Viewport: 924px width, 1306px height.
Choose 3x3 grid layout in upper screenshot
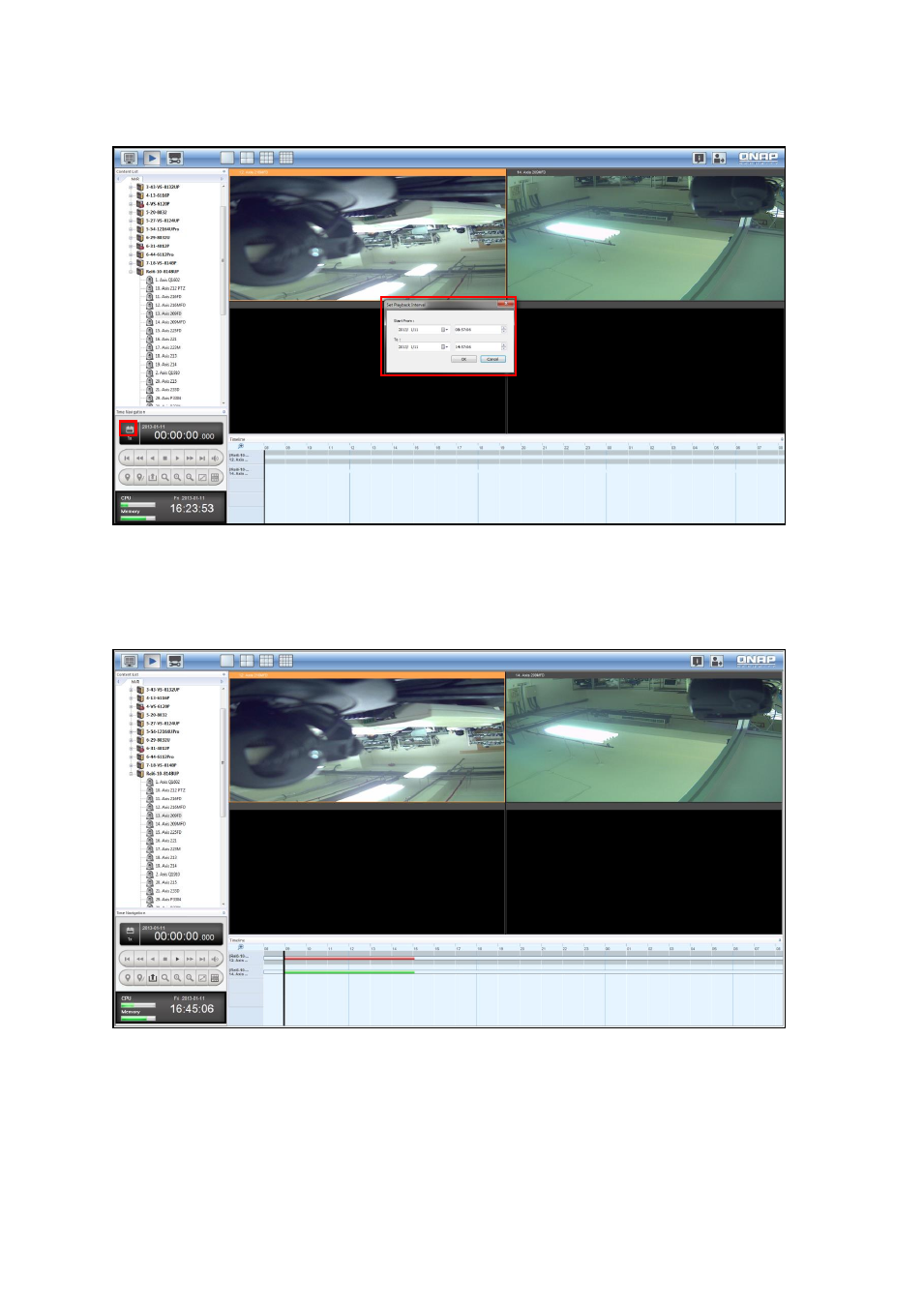tap(266, 158)
